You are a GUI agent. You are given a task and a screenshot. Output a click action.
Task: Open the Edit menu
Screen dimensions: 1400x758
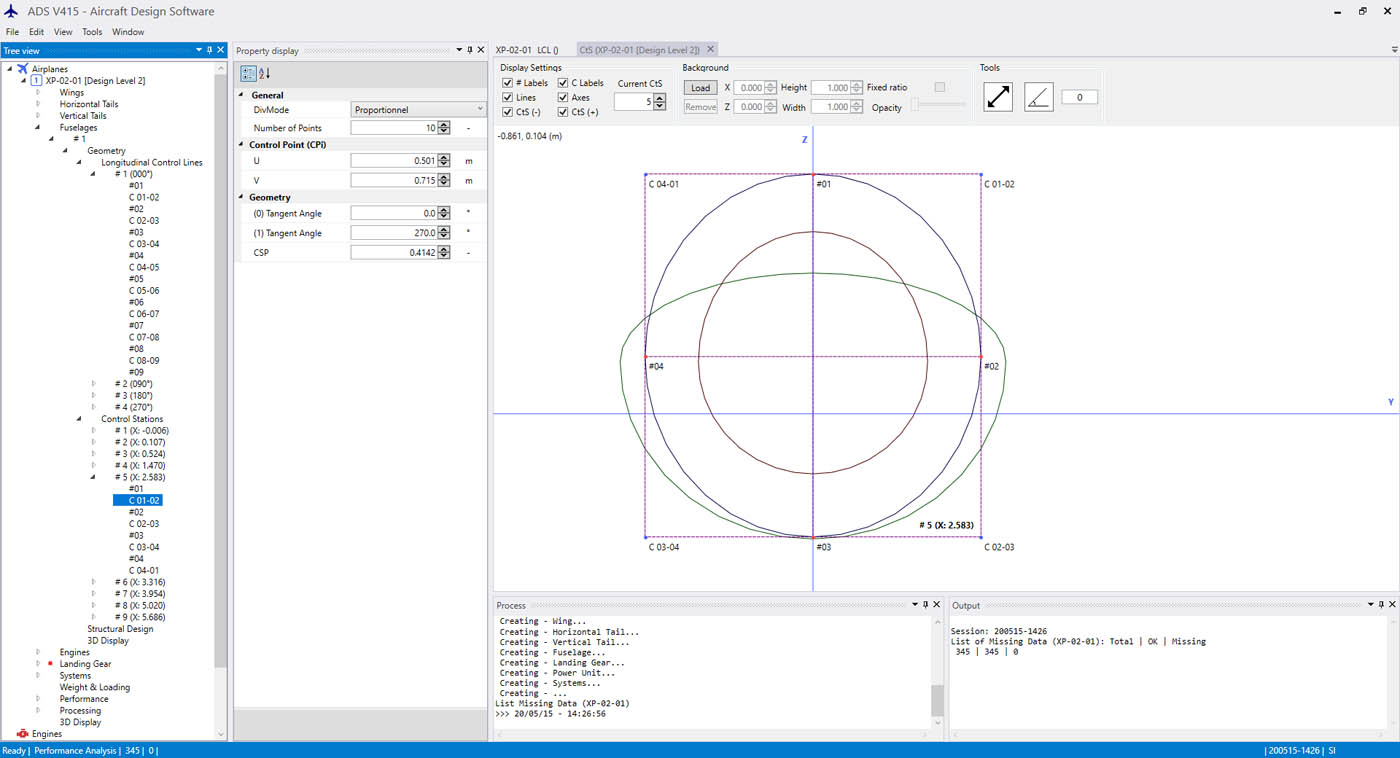pos(36,32)
